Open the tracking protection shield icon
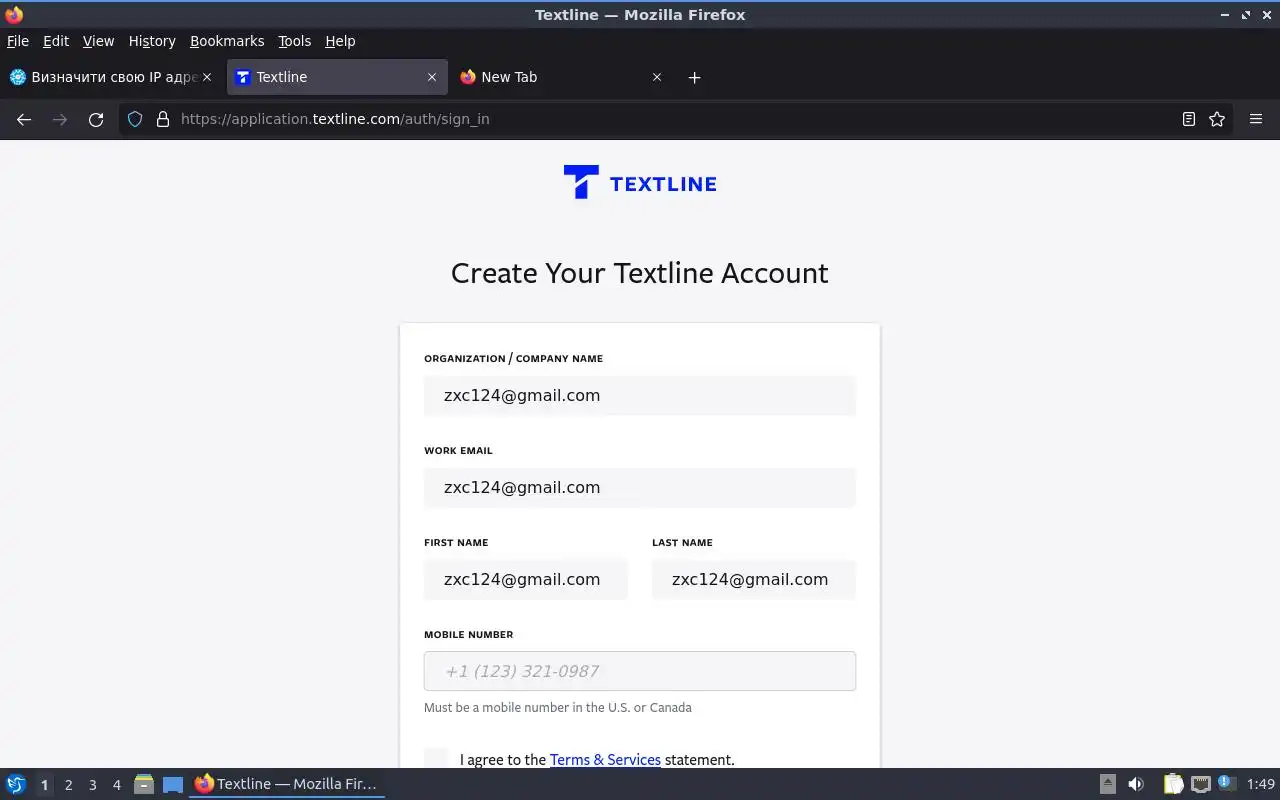1280x800 pixels. click(136, 119)
